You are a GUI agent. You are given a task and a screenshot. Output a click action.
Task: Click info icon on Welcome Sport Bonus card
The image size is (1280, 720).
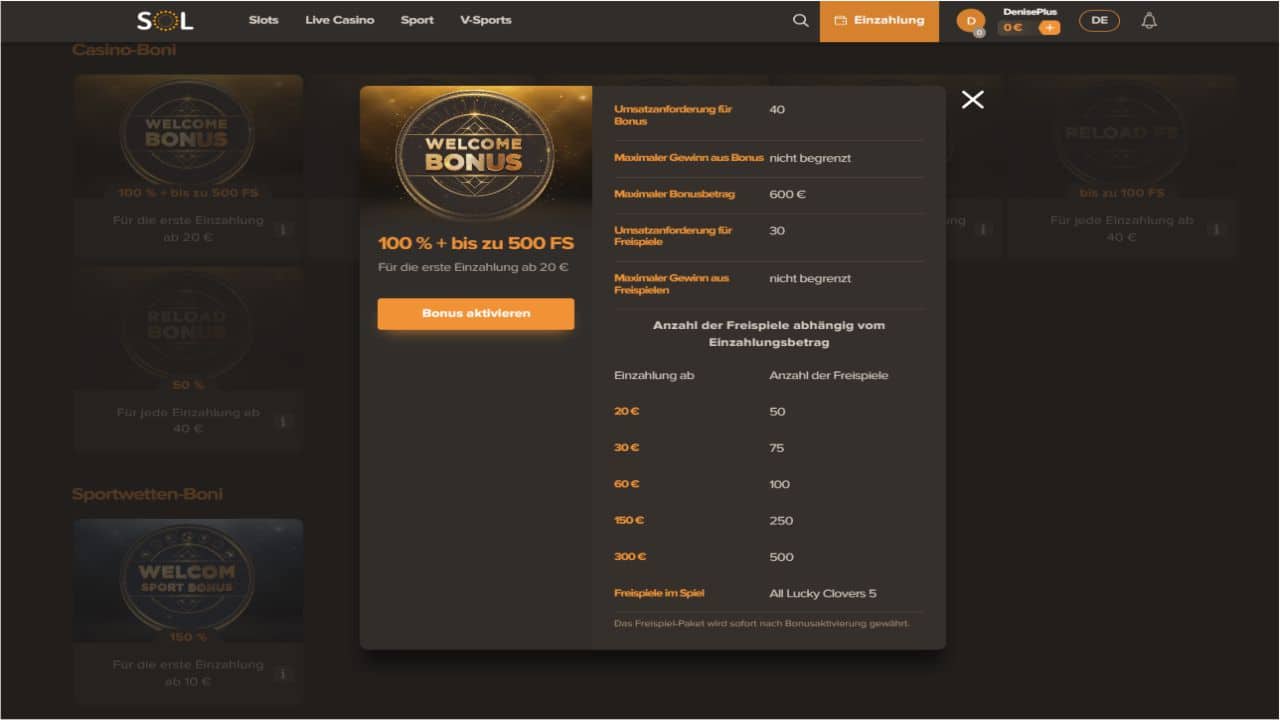tap(282, 673)
